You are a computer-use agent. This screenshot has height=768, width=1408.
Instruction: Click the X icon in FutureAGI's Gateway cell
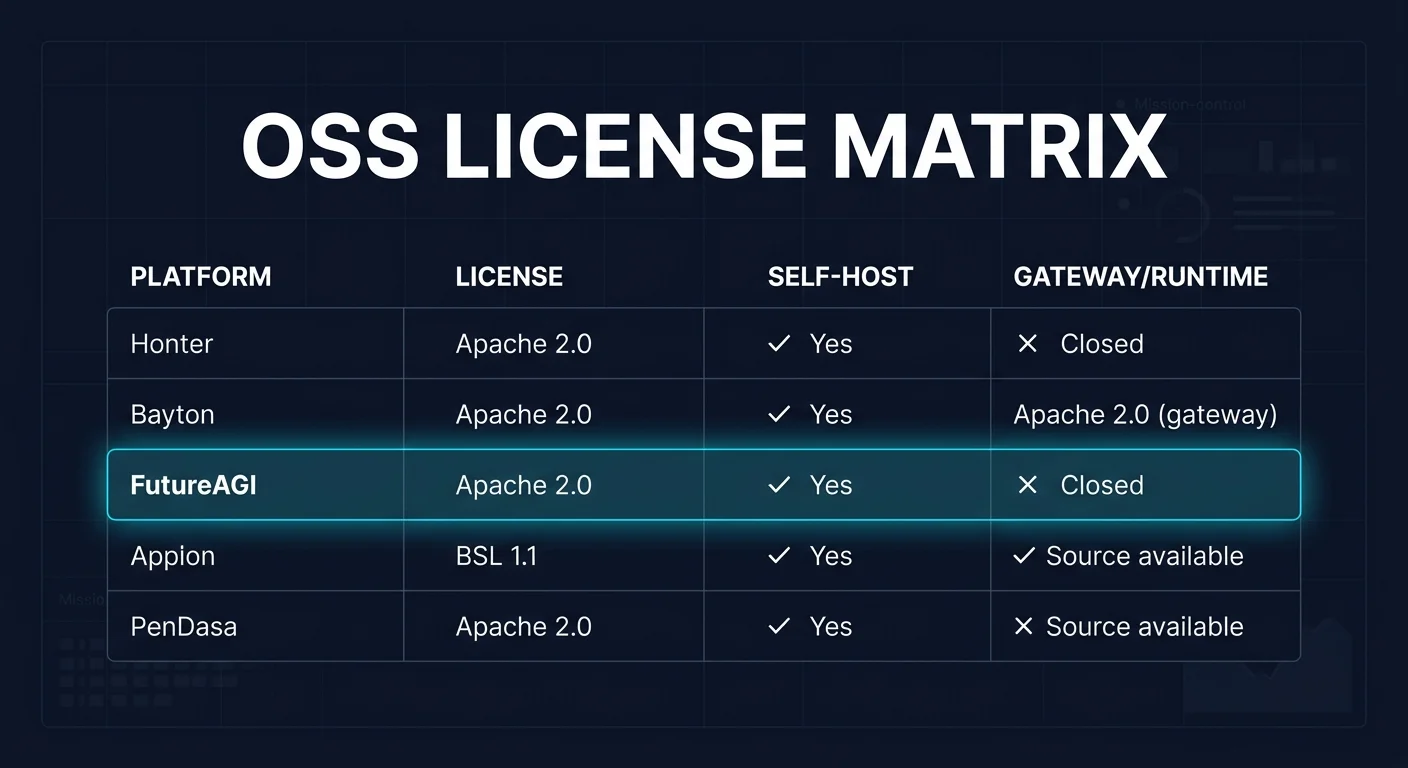tap(1027, 485)
